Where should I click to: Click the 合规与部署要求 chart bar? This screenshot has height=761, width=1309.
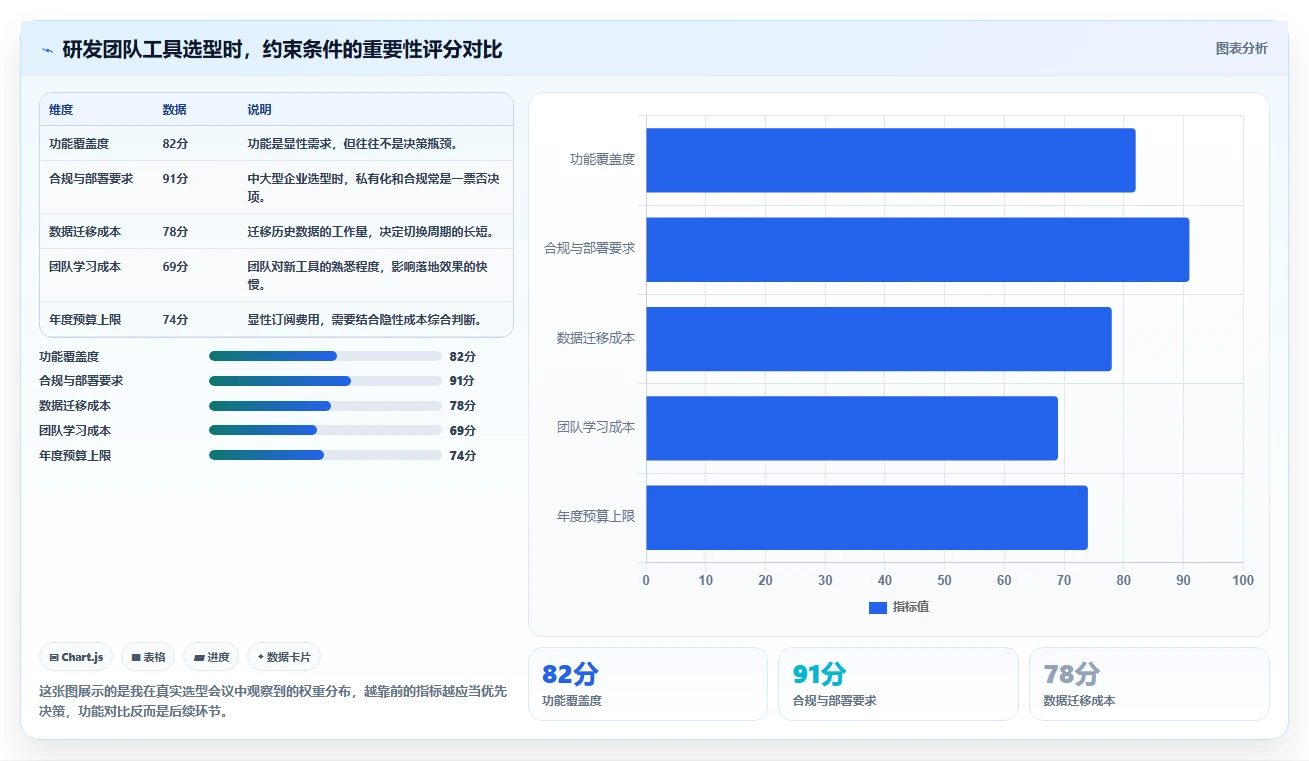click(x=917, y=249)
